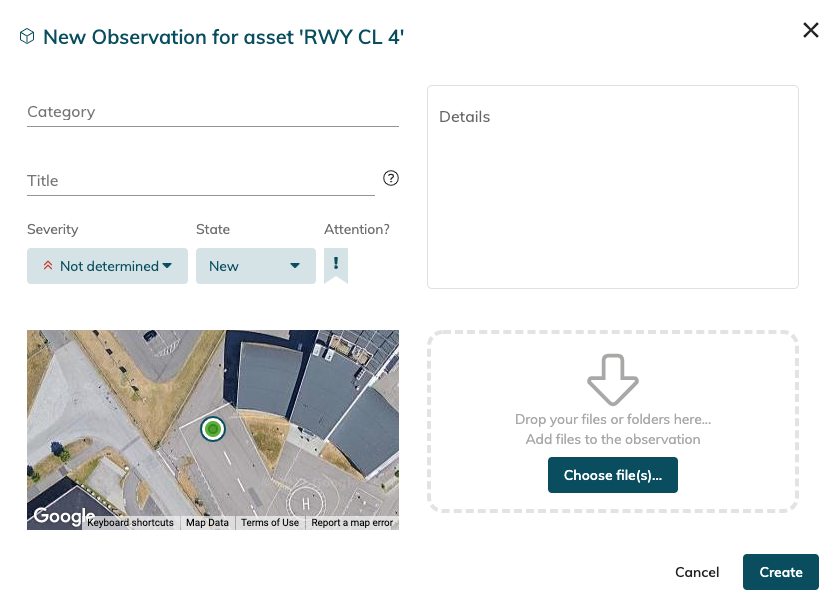Cancel the new observation dialog

697,572
